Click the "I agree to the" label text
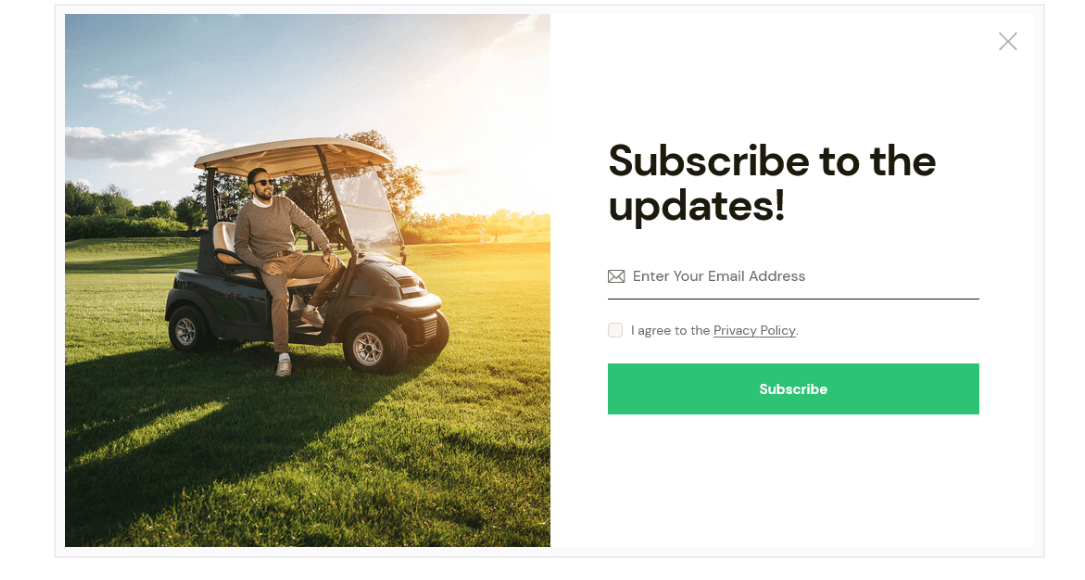The height and width of the screenshot is (580, 1085). tap(670, 331)
